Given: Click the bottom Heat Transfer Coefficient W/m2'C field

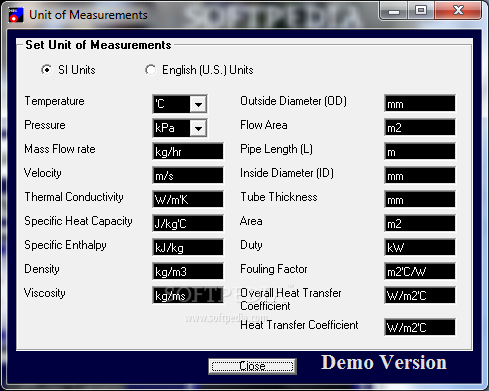Looking at the screenshot, I should (x=420, y=327).
